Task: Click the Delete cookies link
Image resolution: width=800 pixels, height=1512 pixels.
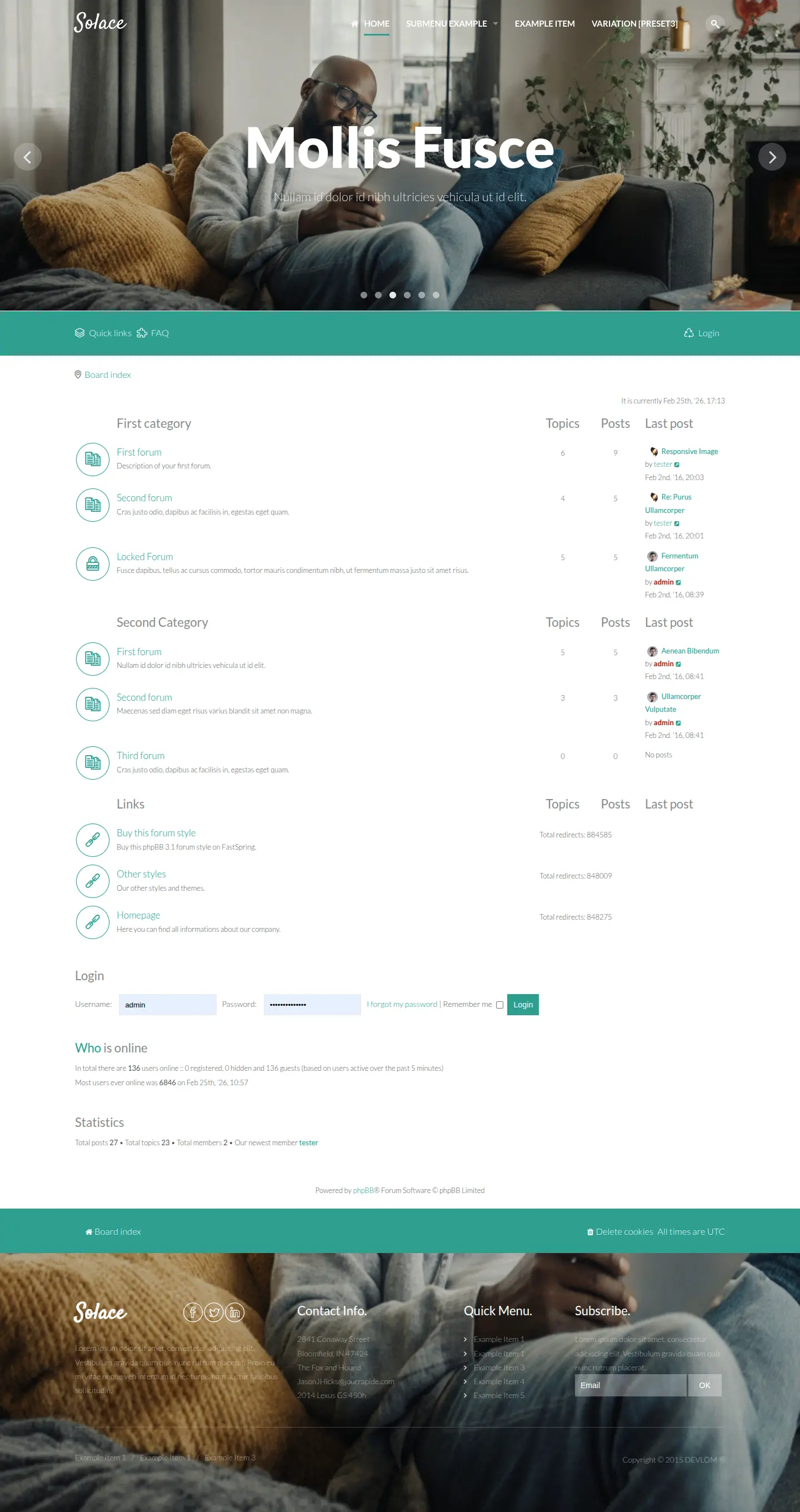Action: coord(624,1231)
